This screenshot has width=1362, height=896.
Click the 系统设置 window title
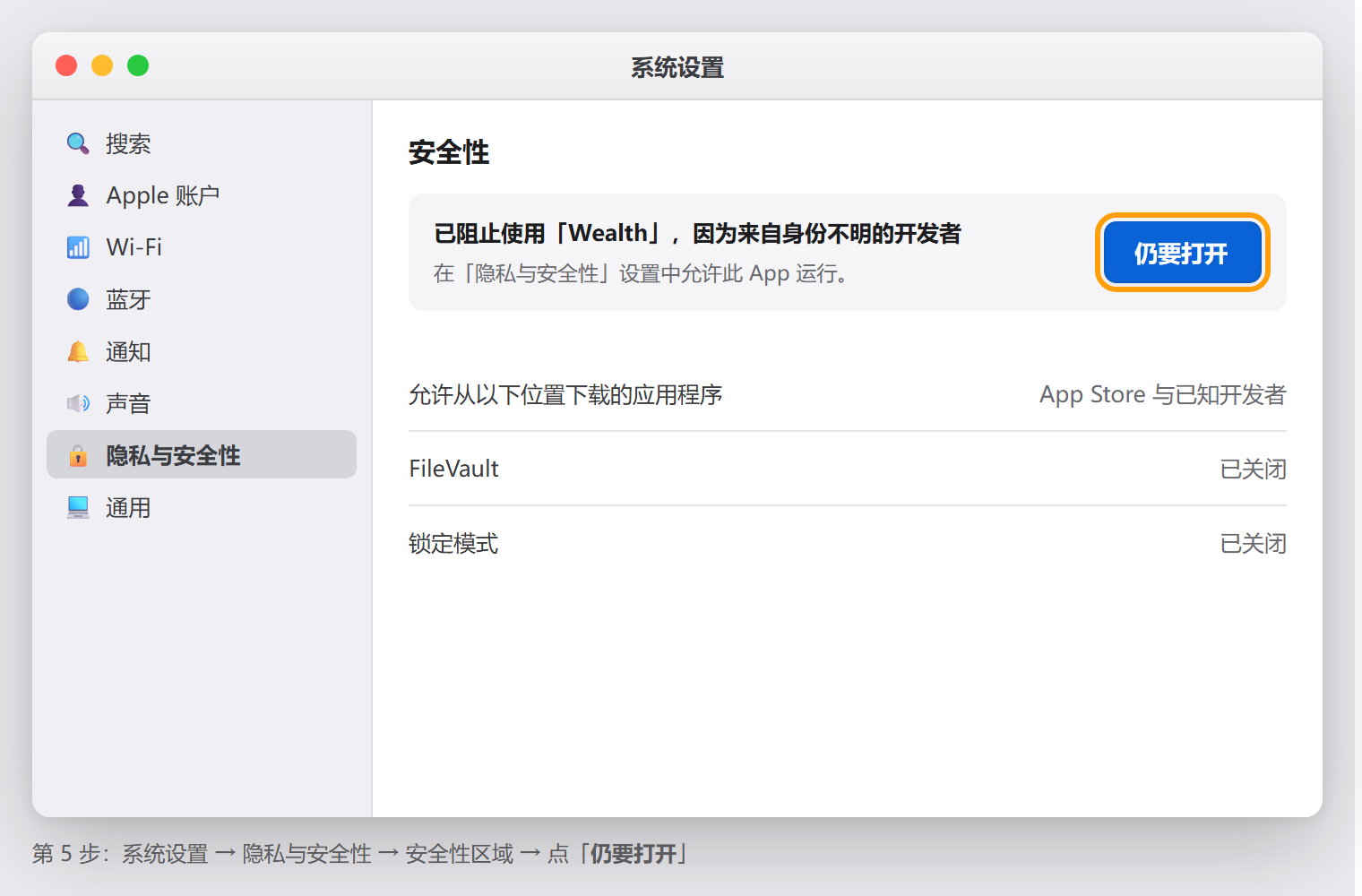coord(677,67)
